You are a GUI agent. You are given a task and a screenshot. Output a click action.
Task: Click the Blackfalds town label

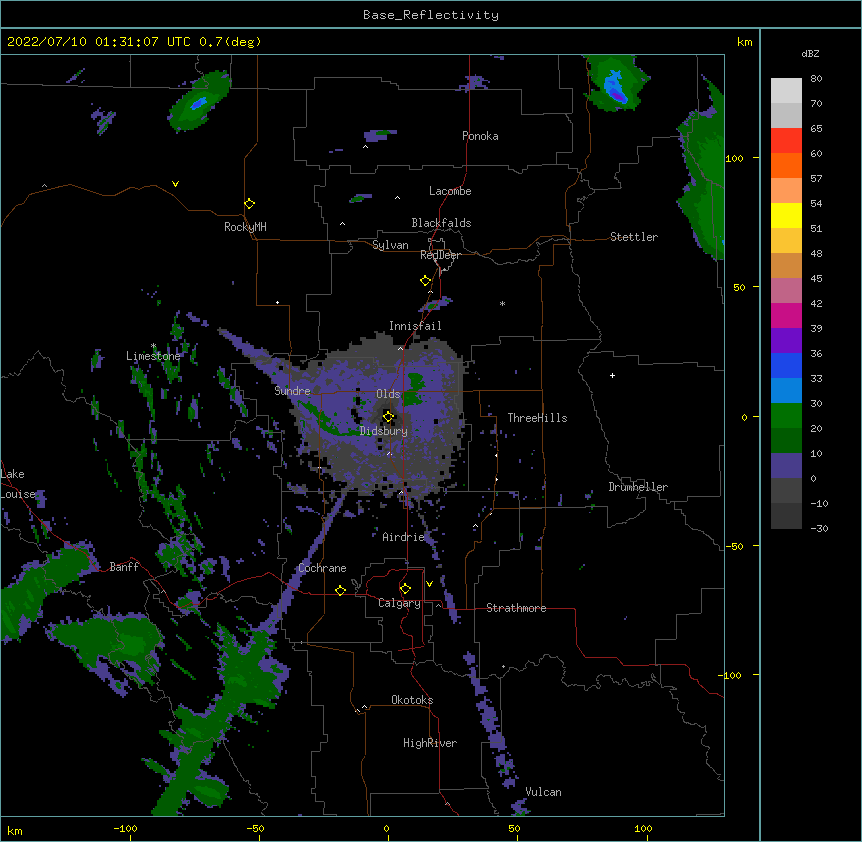[x=441, y=223]
